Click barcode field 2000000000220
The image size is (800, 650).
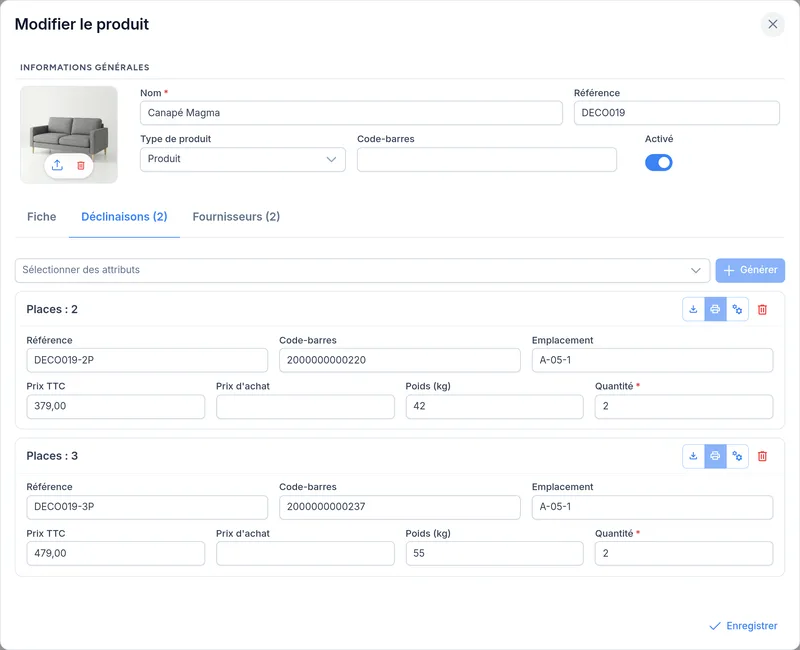[x=399, y=360]
